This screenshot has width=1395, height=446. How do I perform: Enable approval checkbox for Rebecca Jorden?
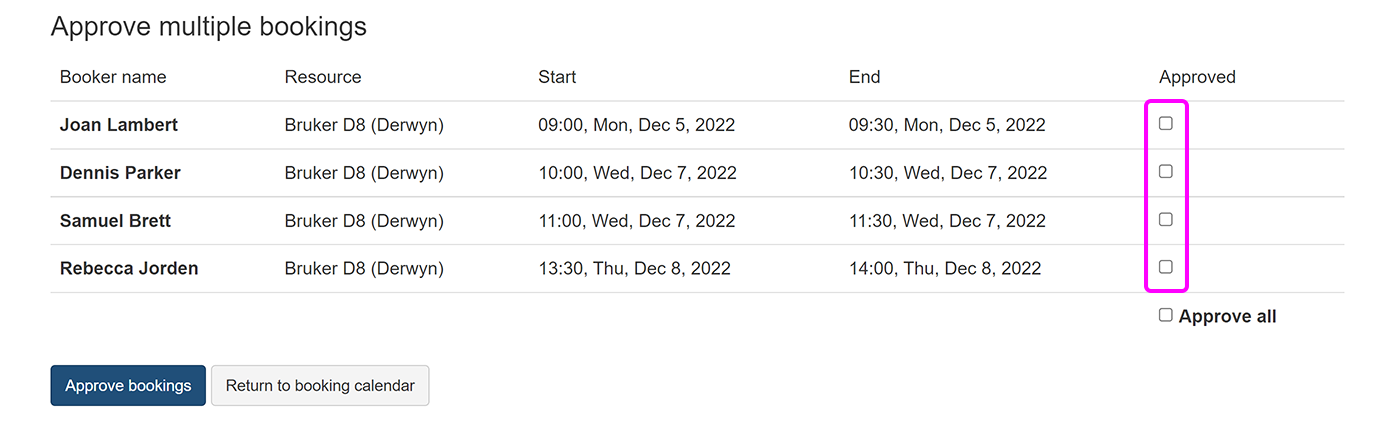pyautogui.click(x=1165, y=267)
